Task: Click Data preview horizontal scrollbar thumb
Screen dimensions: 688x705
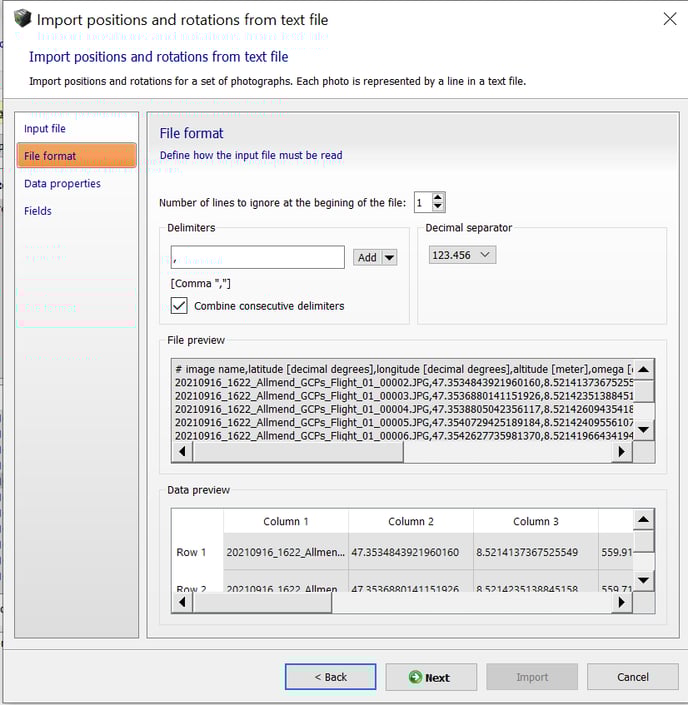Action: [x=262, y=602]
